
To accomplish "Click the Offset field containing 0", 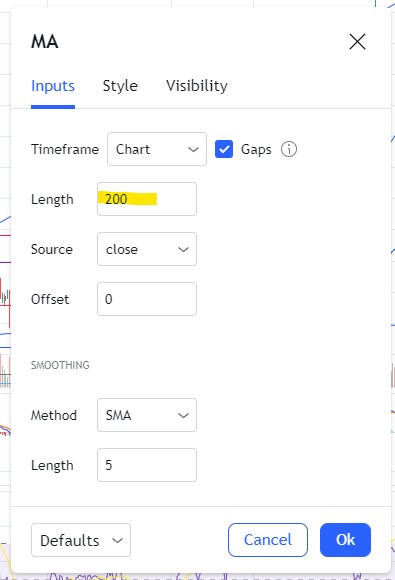I will tap(147, 299).
